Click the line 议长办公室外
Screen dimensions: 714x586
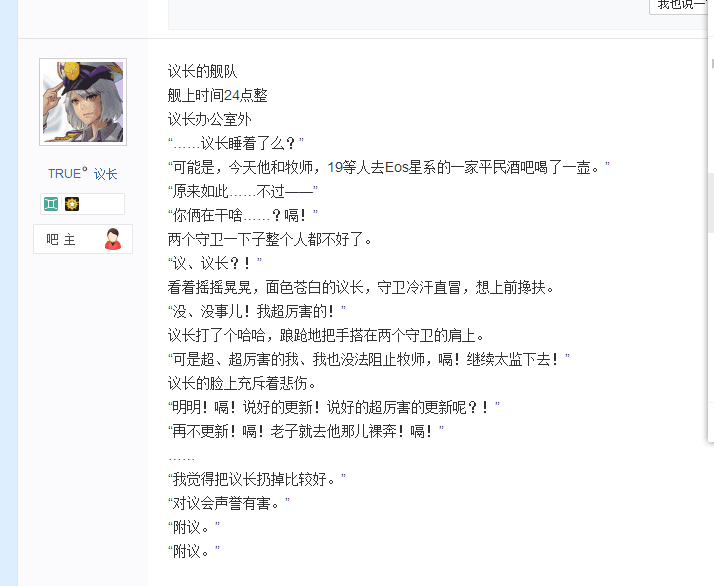pyautogui.click(x=209, y=120)
